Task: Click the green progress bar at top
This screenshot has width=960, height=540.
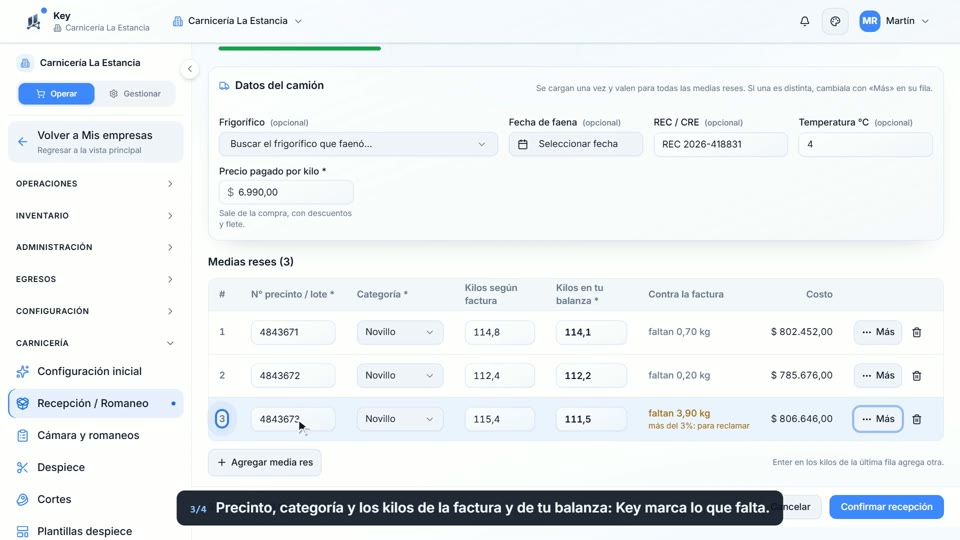Action: (x=299, y=48)
